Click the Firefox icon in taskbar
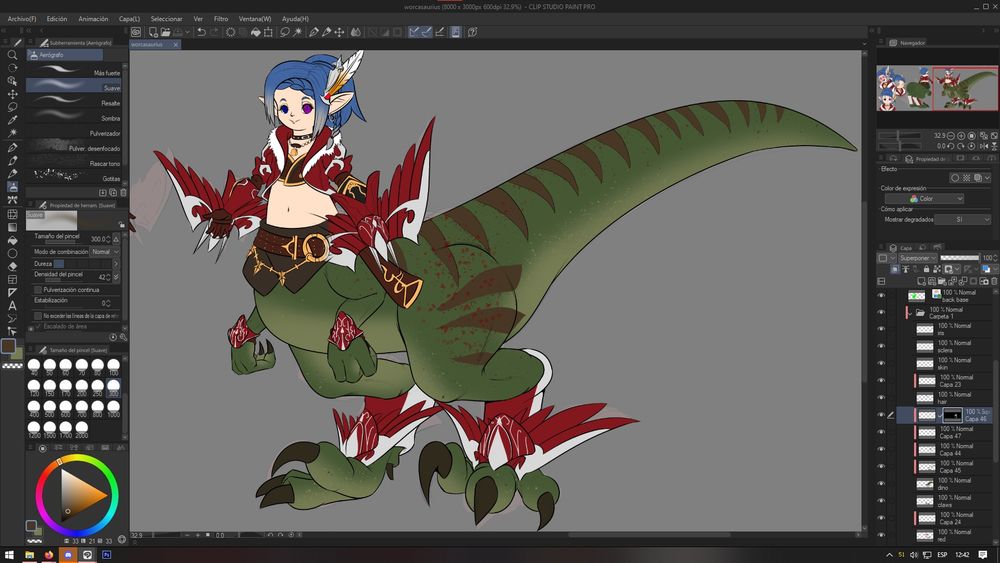The width and height of the screenshot is (1000, 563). (50, 554)
